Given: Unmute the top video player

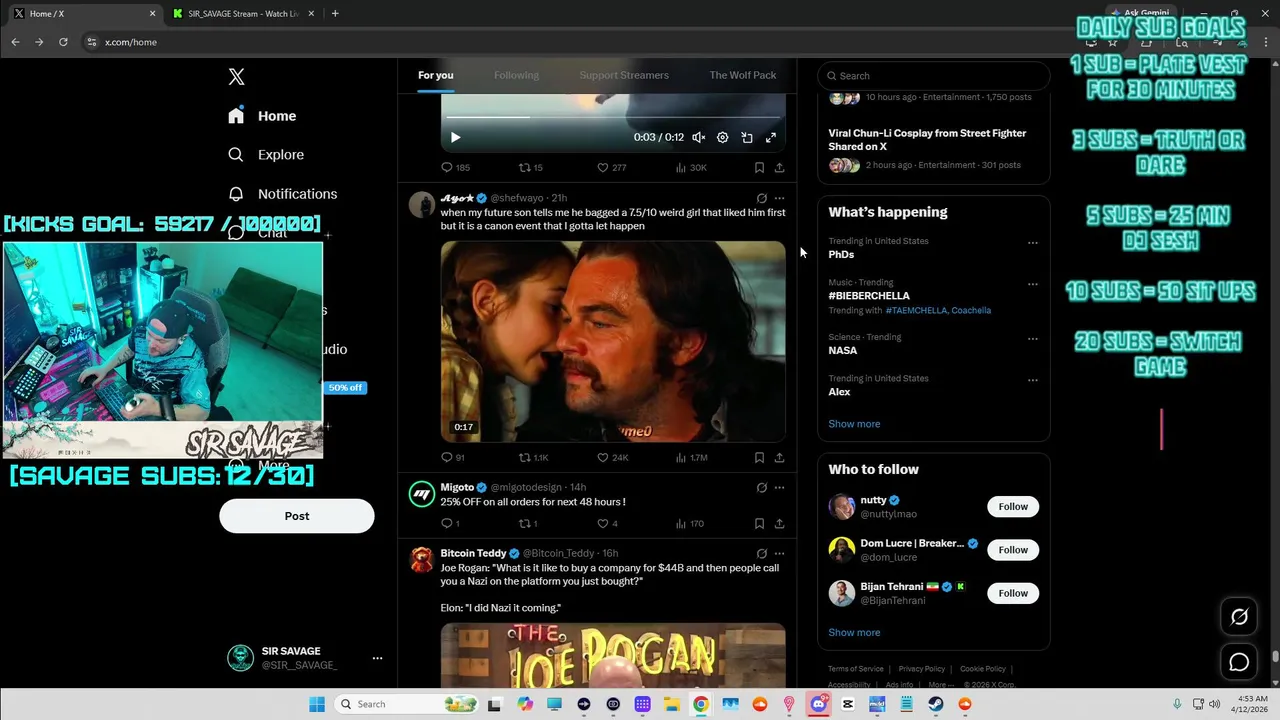Looking at the screenshot, I should tap(699, 137).
